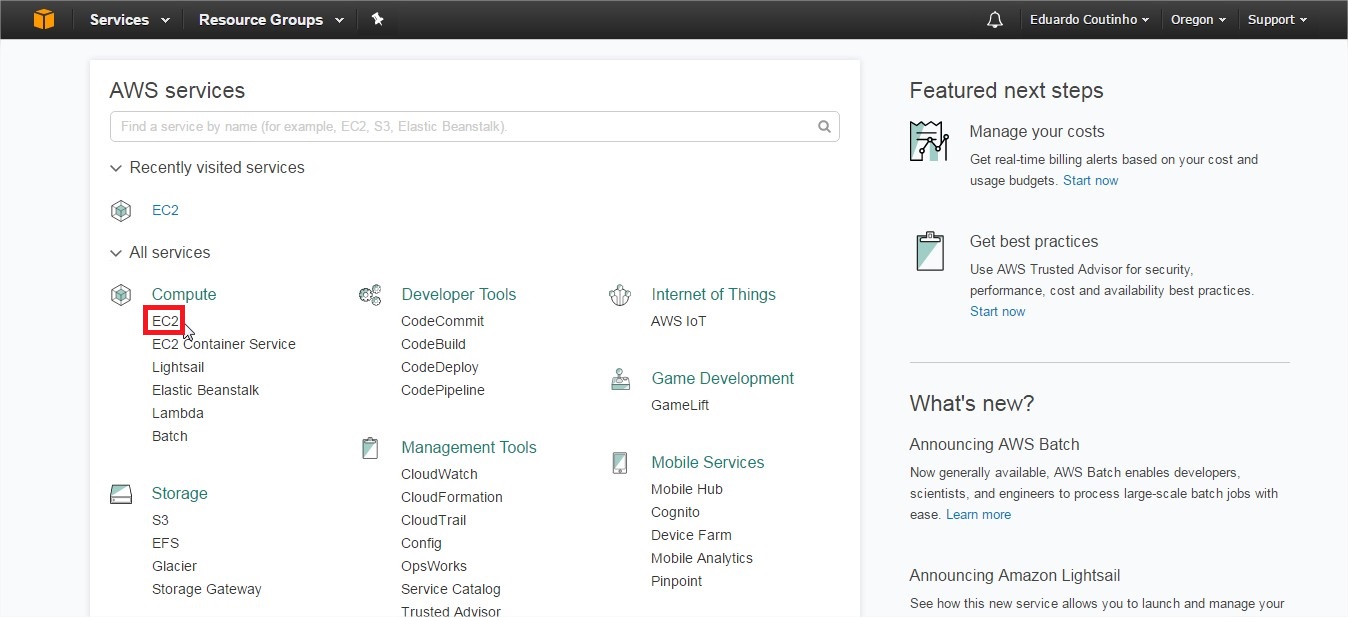Open Device Farm service
The image size is (1348, 617).
point(691,535)
